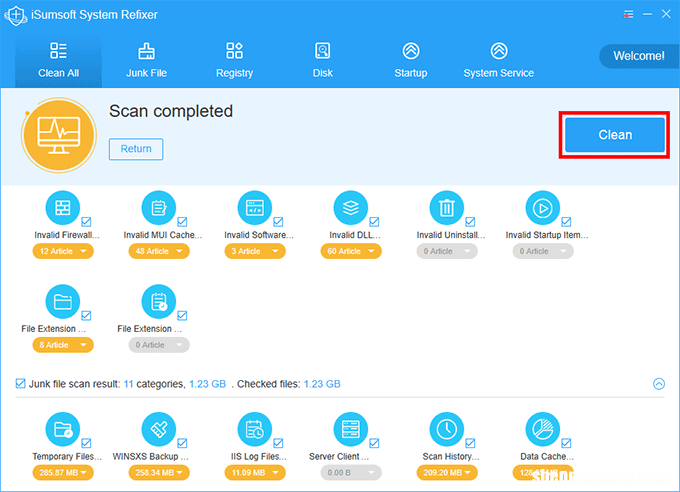Click the Invalid Uninstall trash icon

[x=447, y=208]
